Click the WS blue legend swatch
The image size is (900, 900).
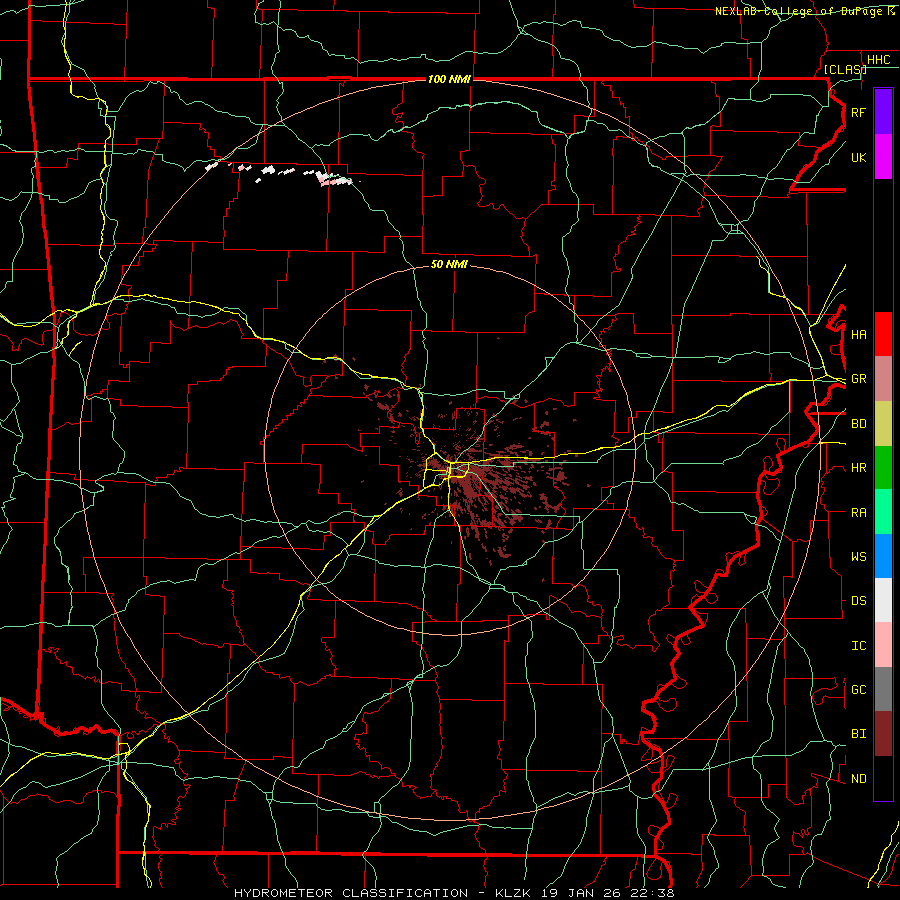pos(883,556)
